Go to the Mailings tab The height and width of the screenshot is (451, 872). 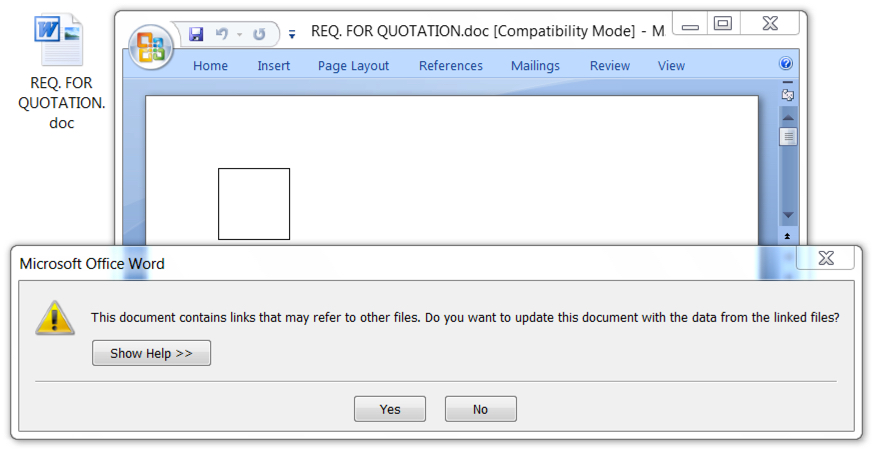point(535,66)
